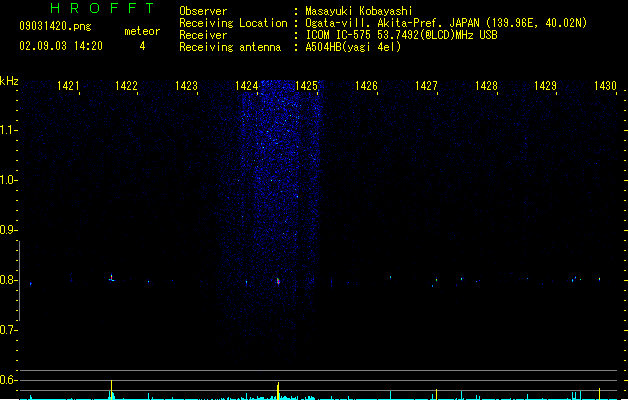Click the 1.1 kHz frequency label

(7, 130)
